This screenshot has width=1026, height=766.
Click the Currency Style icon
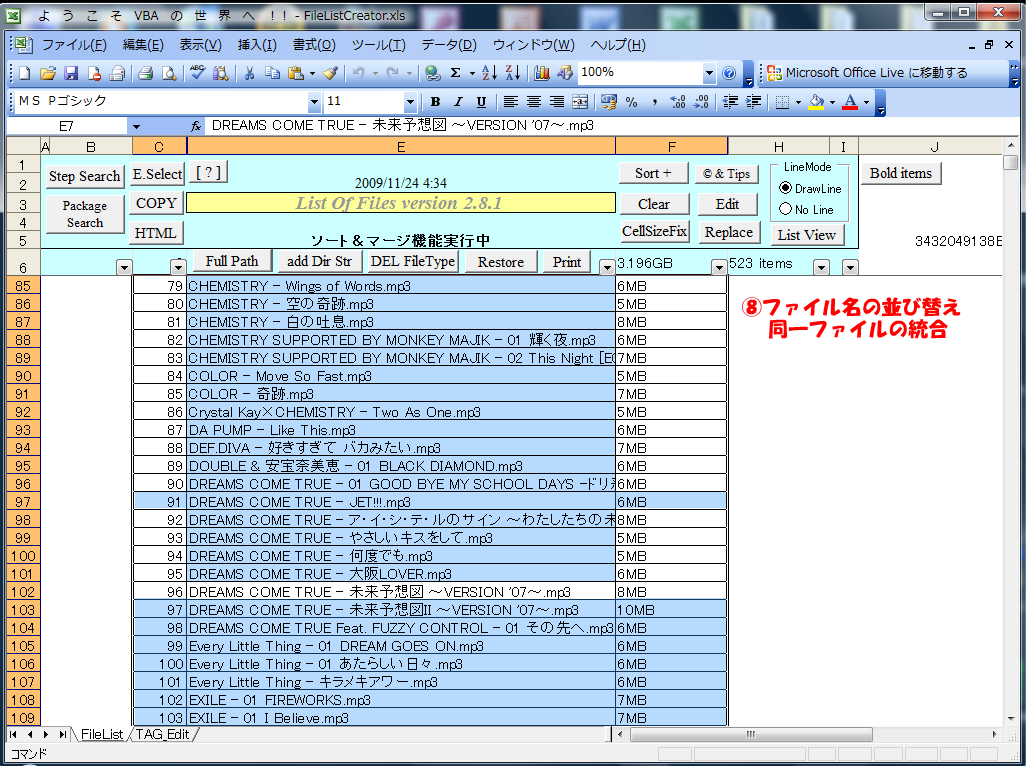(609, 102)
